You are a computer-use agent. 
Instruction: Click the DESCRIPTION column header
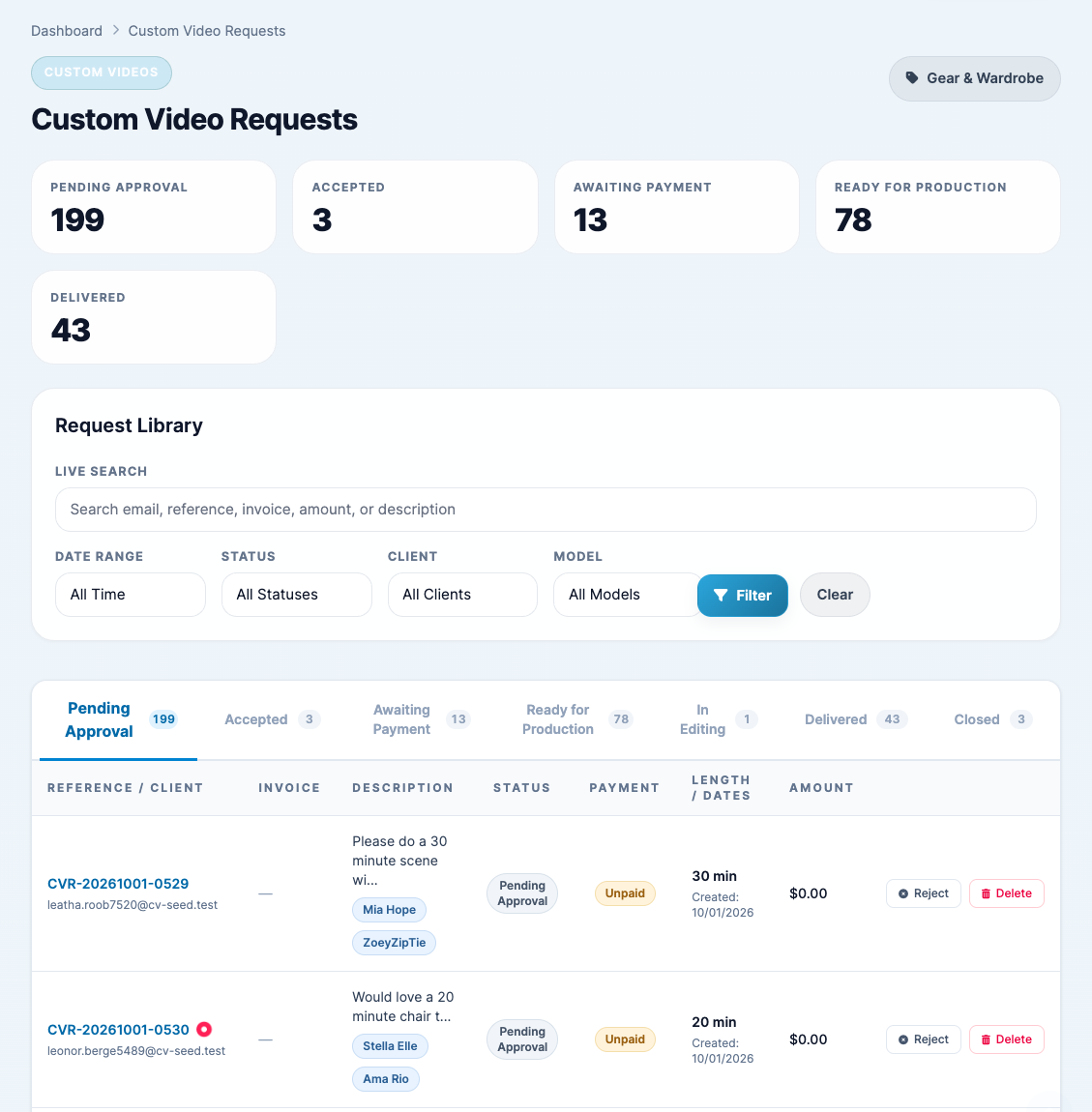tap(403, 788)
